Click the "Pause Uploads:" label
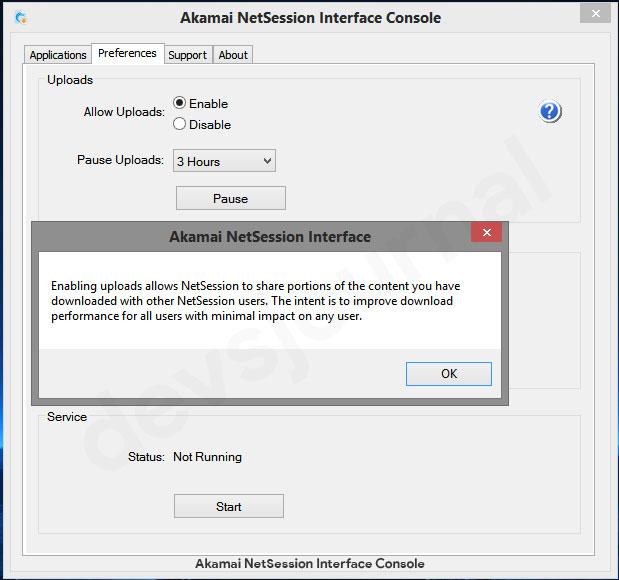 coord(120,160)
